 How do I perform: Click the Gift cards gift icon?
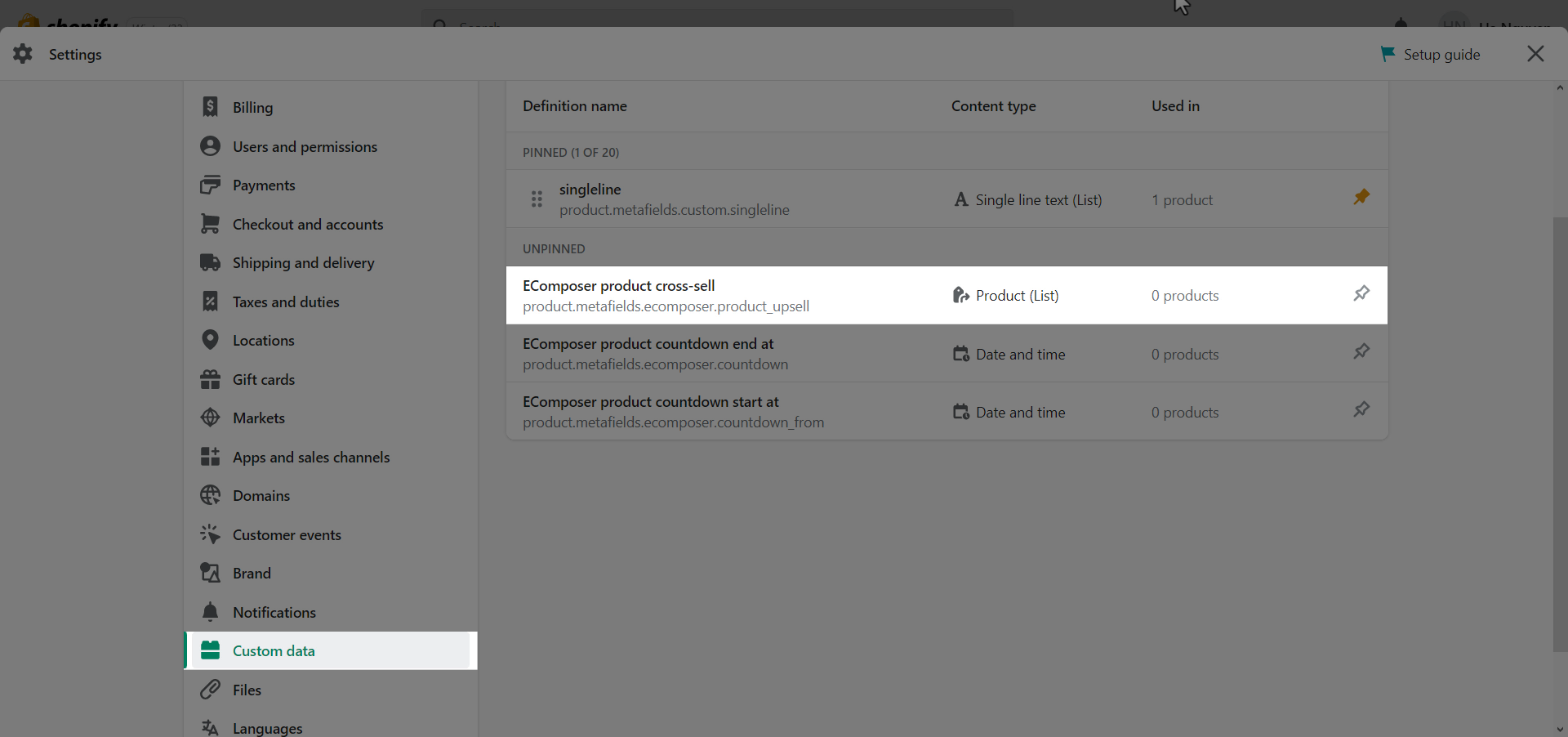click(210, 379)
